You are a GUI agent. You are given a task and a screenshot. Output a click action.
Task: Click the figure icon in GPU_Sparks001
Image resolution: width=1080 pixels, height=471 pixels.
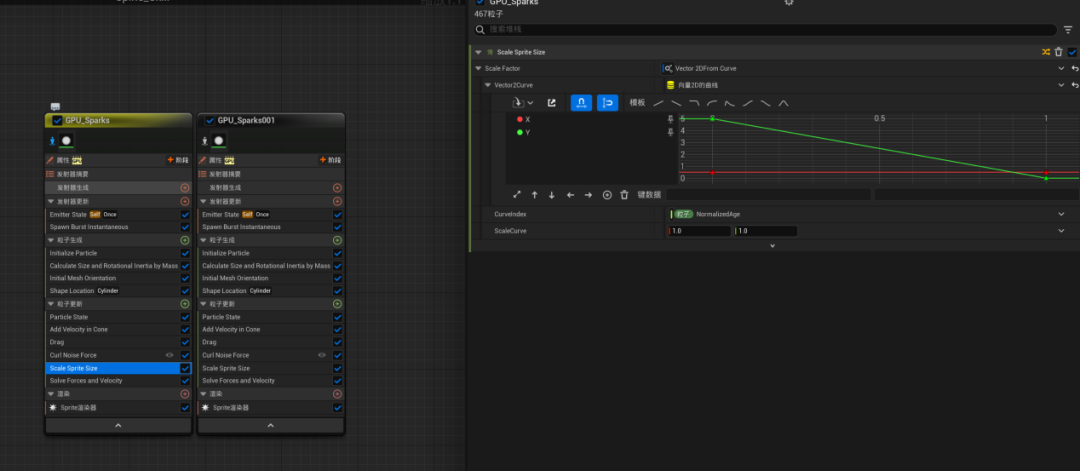click(x=205, y=141)
